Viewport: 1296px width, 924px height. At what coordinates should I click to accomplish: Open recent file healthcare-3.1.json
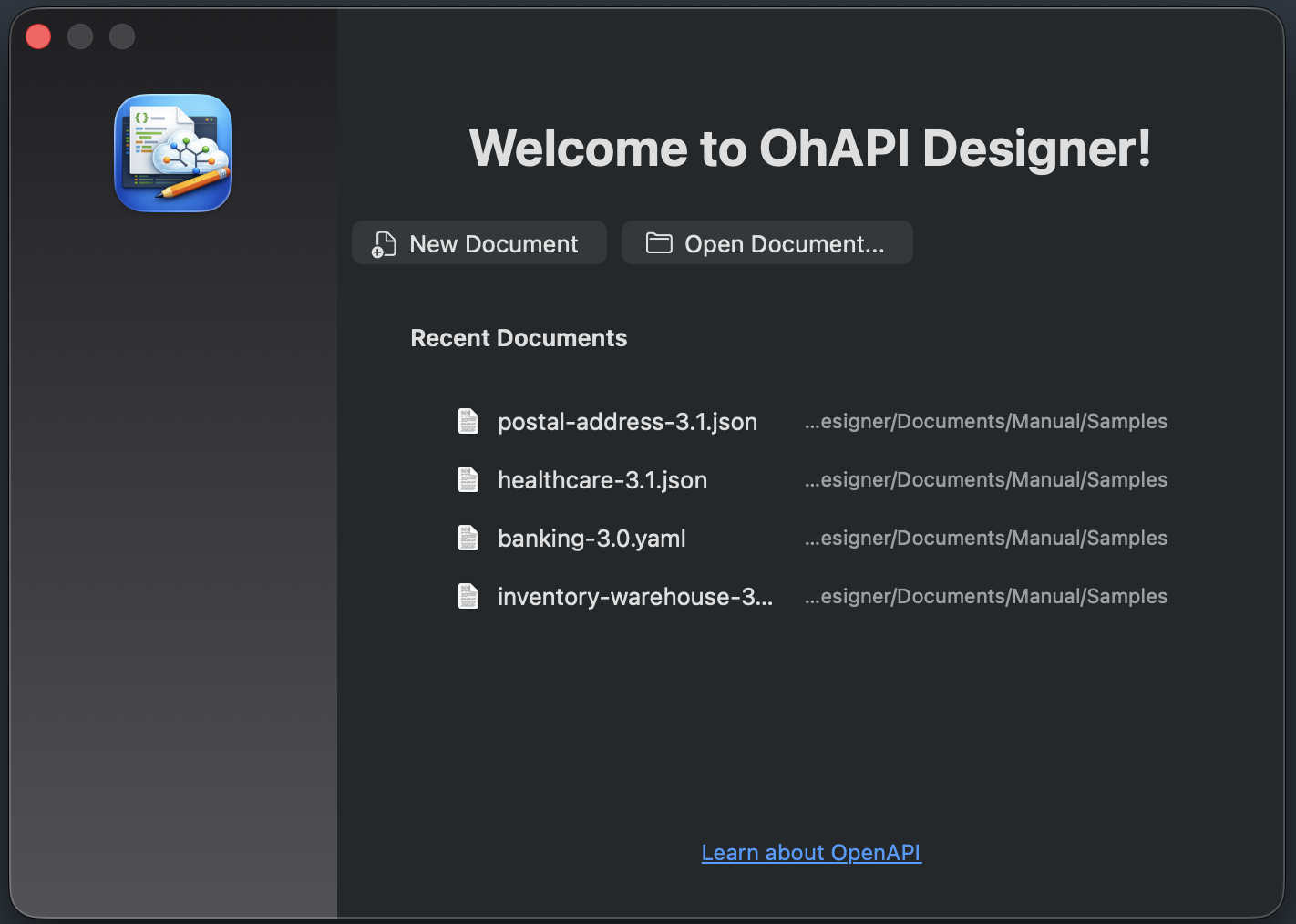pyautogui.click(x=602, y=480)
